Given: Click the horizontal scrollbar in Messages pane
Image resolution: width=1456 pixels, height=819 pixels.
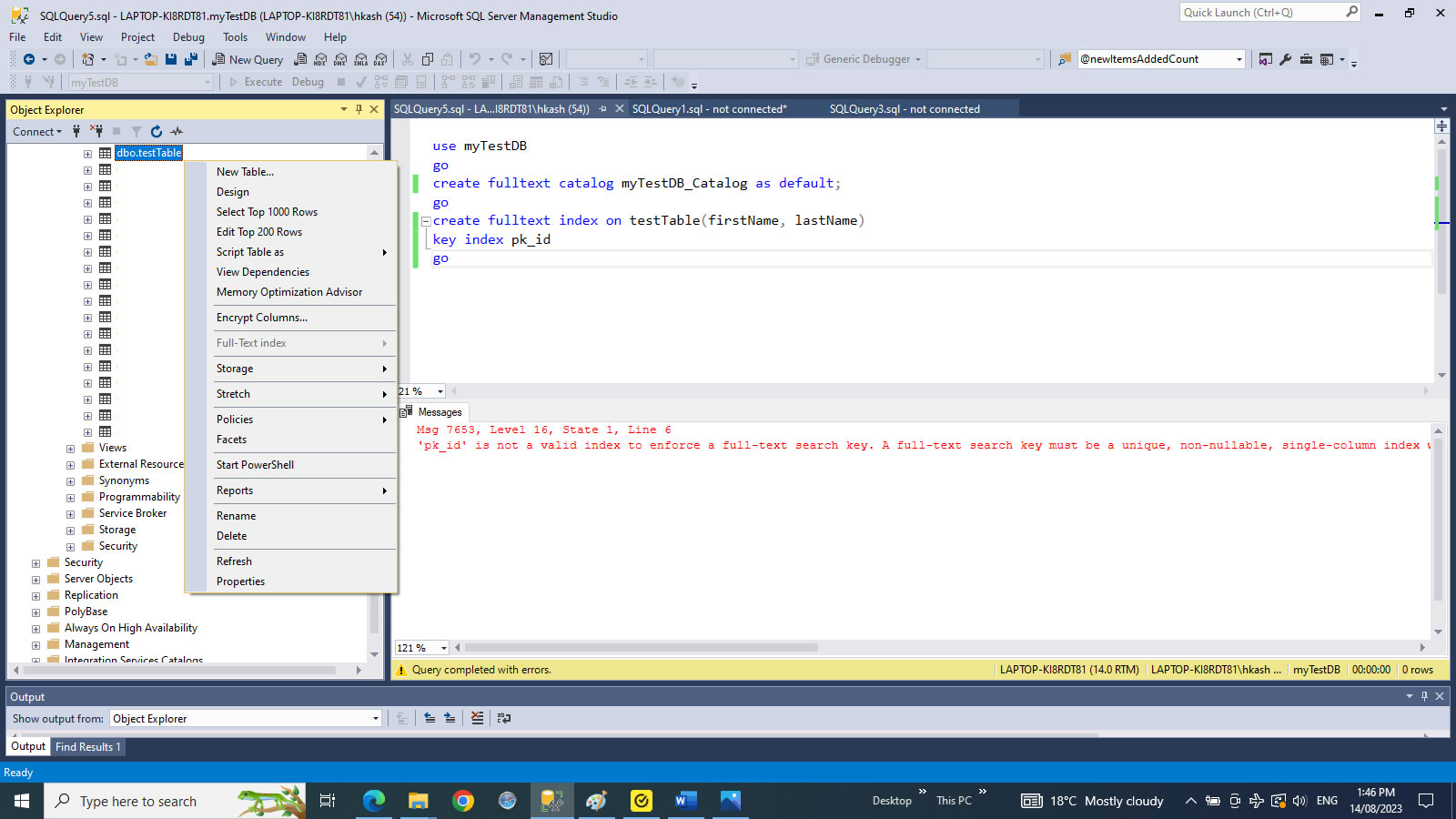Looking at the screenshot, I should [x=641, y=648].
